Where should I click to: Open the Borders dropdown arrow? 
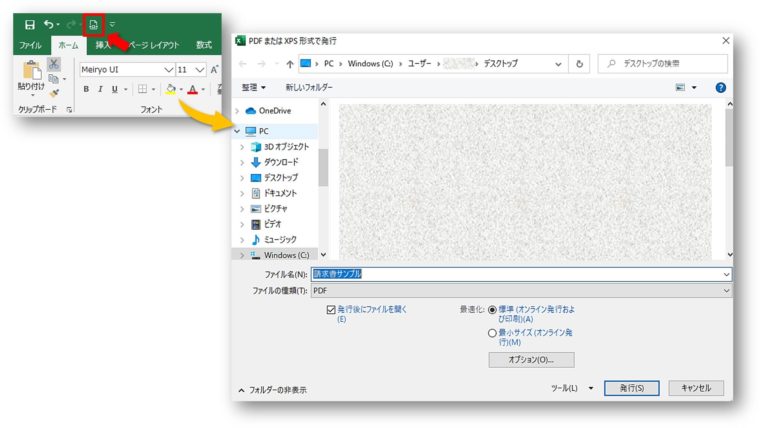pos(153,89)
